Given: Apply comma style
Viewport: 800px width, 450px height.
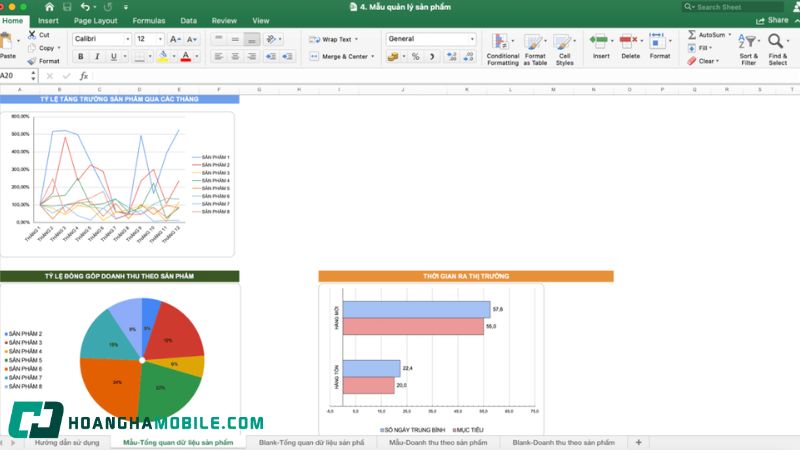Looking at the screenshot, I should tap(432, 57).
